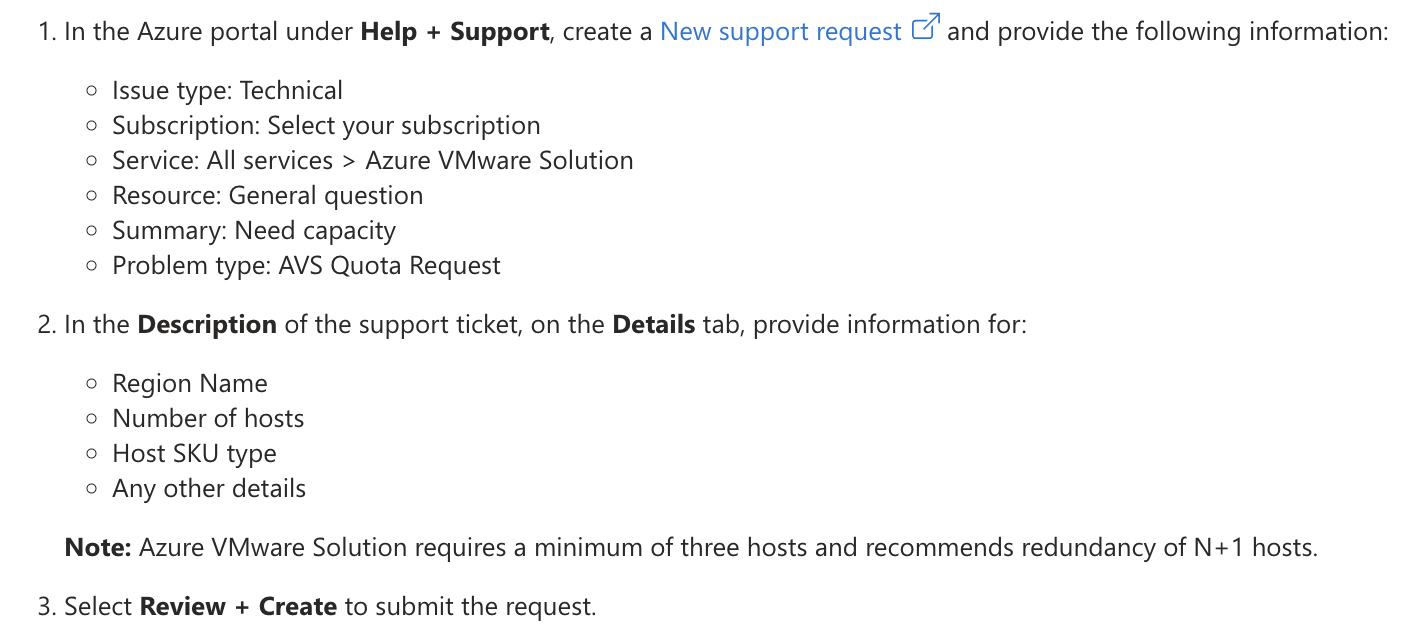The width and height of the screenshot is (1412, 634).
Task: Click the step 3 list number
Action: (46, 607)
